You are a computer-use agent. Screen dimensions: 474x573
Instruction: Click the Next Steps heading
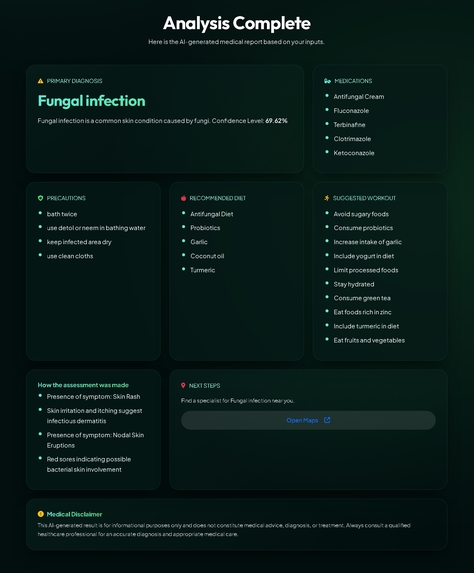click(204, 386)
